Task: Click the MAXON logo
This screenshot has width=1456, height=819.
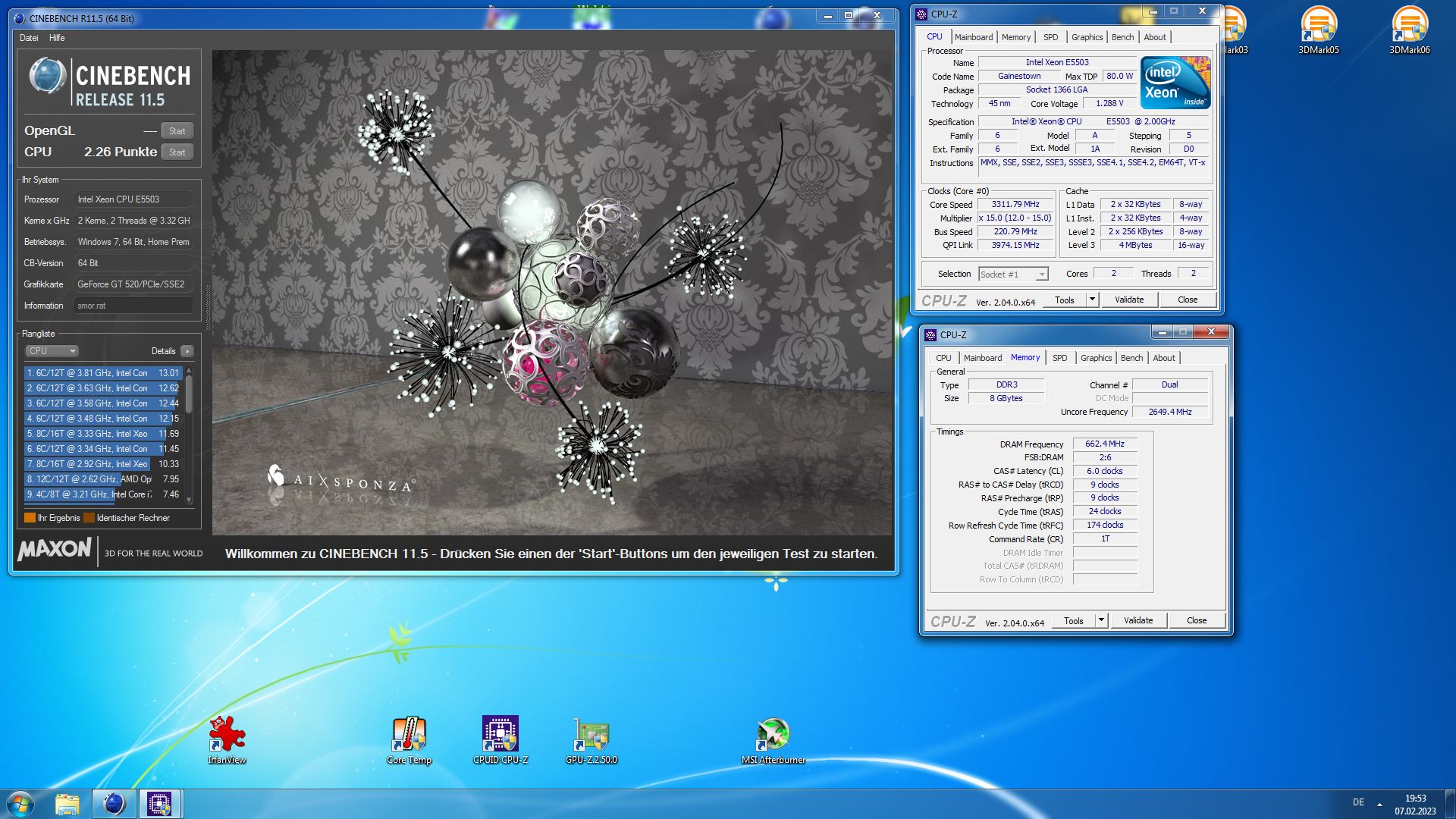Action: pos(55,549)
